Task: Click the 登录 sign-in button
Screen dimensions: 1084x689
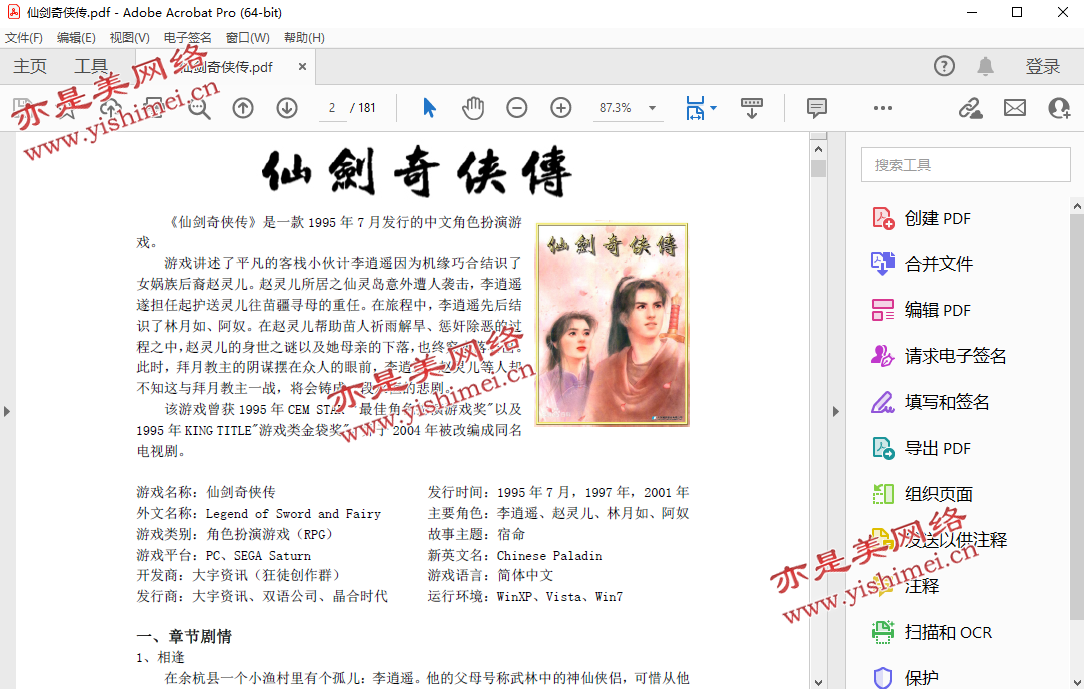Action: pos(1043,66)
